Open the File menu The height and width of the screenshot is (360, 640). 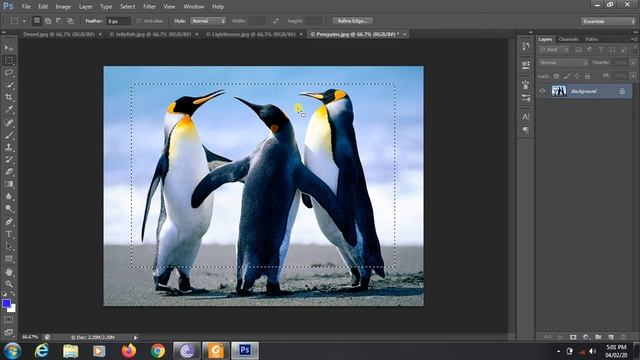tap(26, 7)
